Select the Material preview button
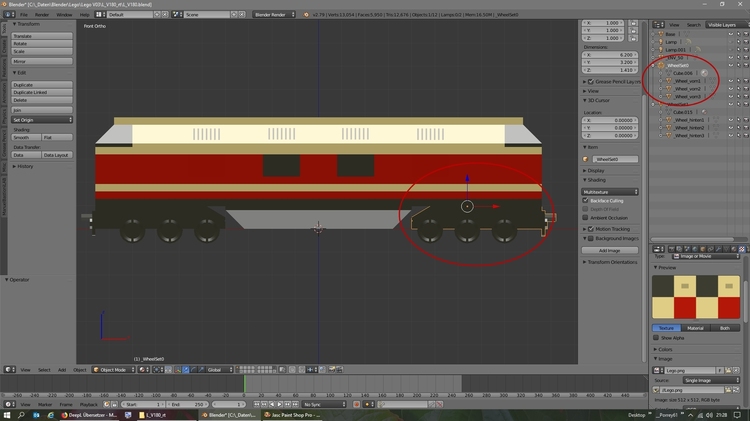Screen dimensions: 750x421 [x=695, y=328]
